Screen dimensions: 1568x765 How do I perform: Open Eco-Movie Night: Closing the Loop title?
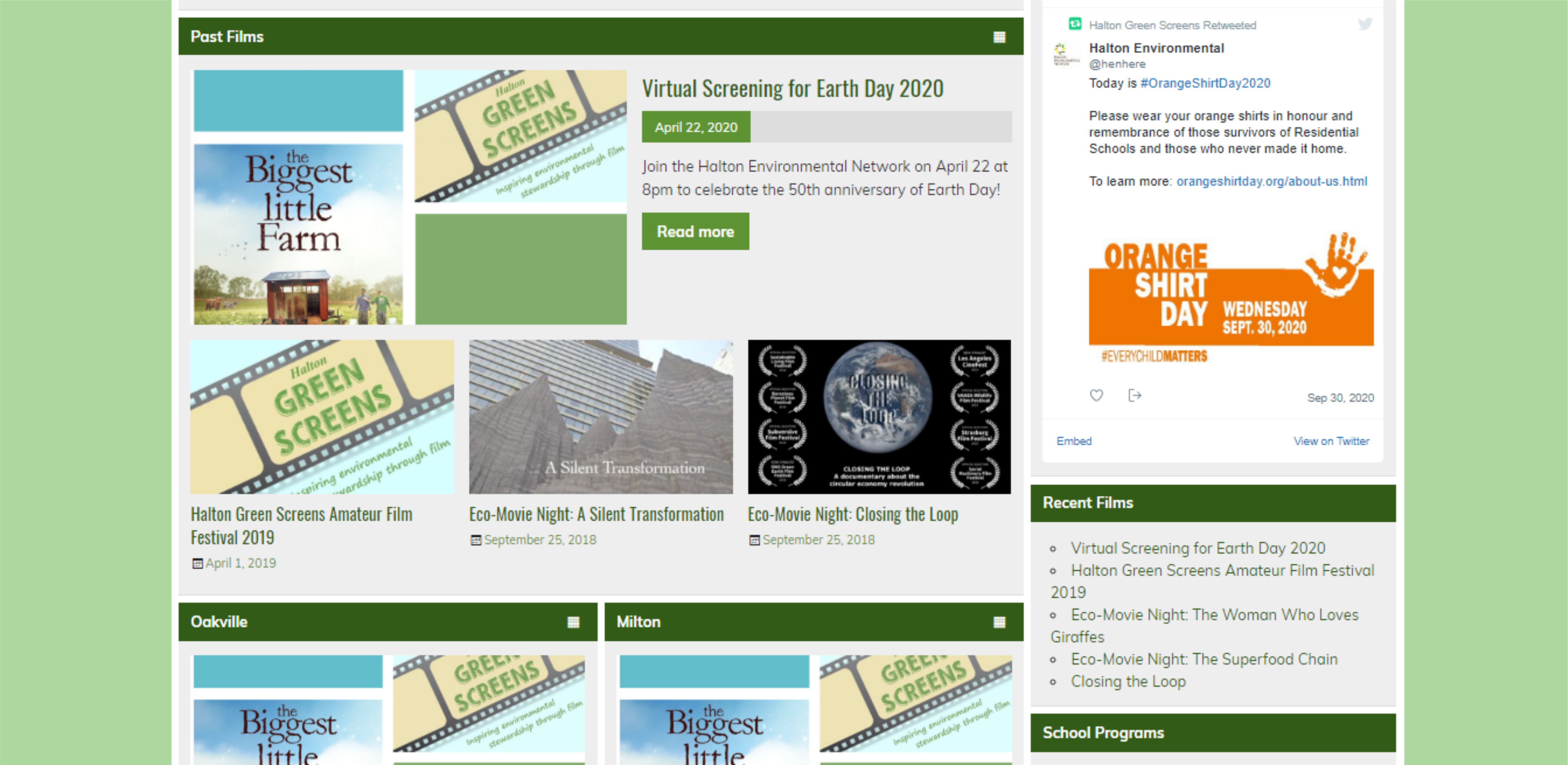pos(853,514)
